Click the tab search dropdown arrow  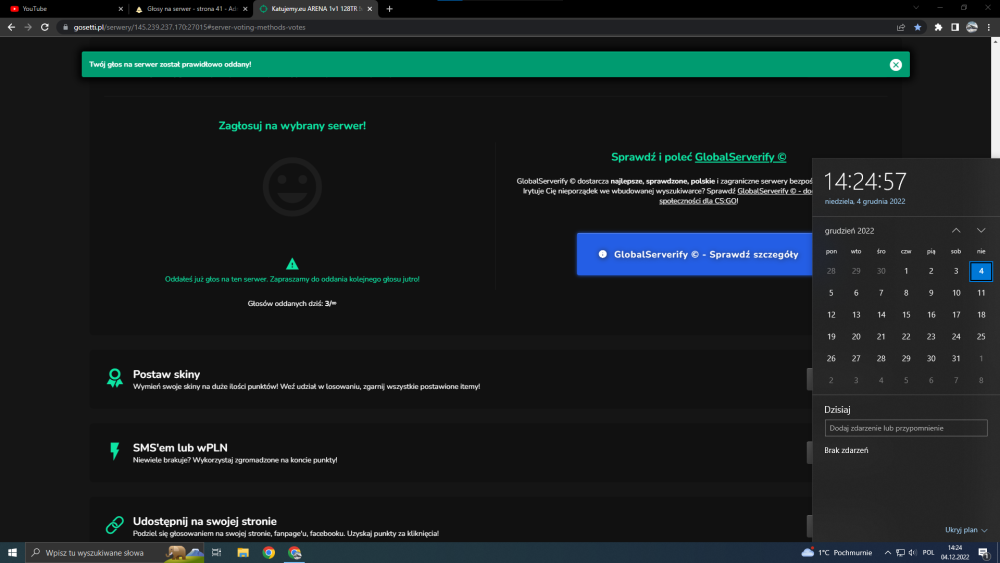[x=916, y=8]
